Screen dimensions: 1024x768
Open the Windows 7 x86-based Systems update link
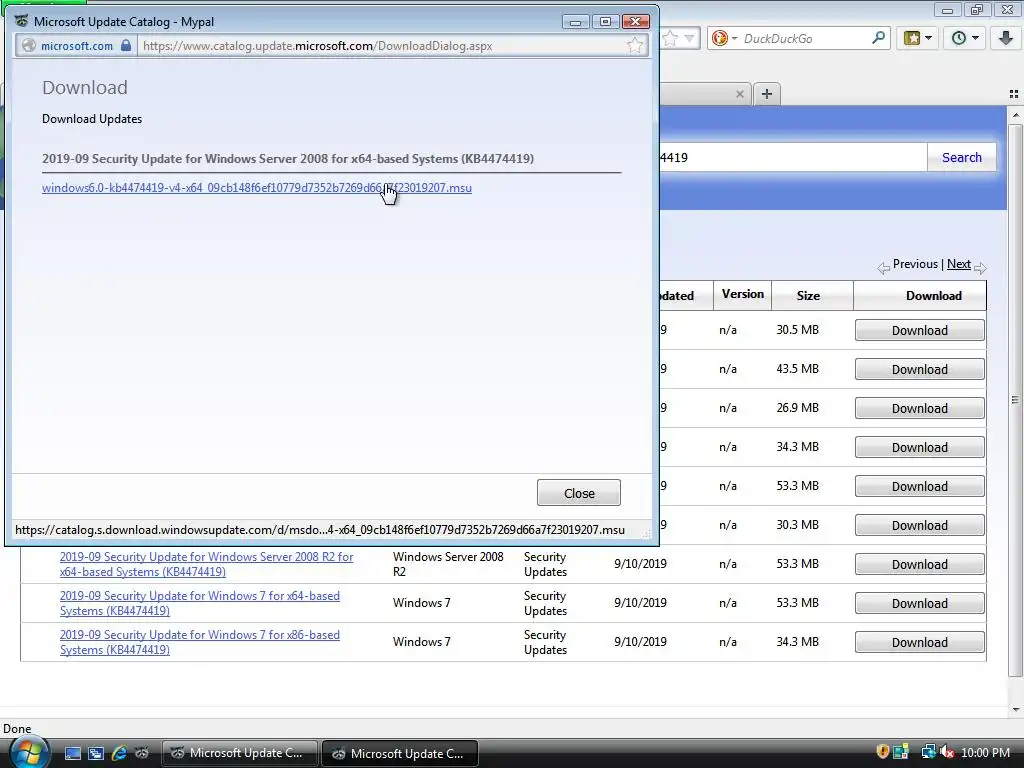point(200,642)
